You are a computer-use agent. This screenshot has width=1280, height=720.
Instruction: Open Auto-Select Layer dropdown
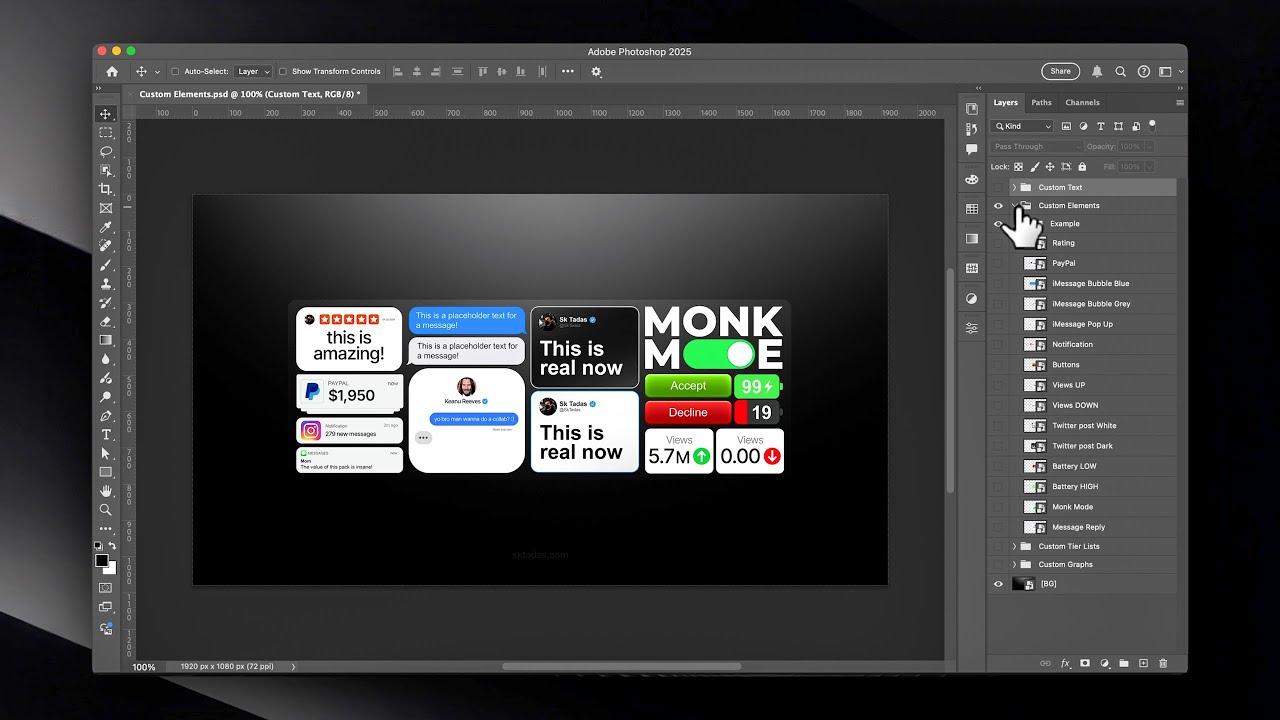click(x=253, y=71)
